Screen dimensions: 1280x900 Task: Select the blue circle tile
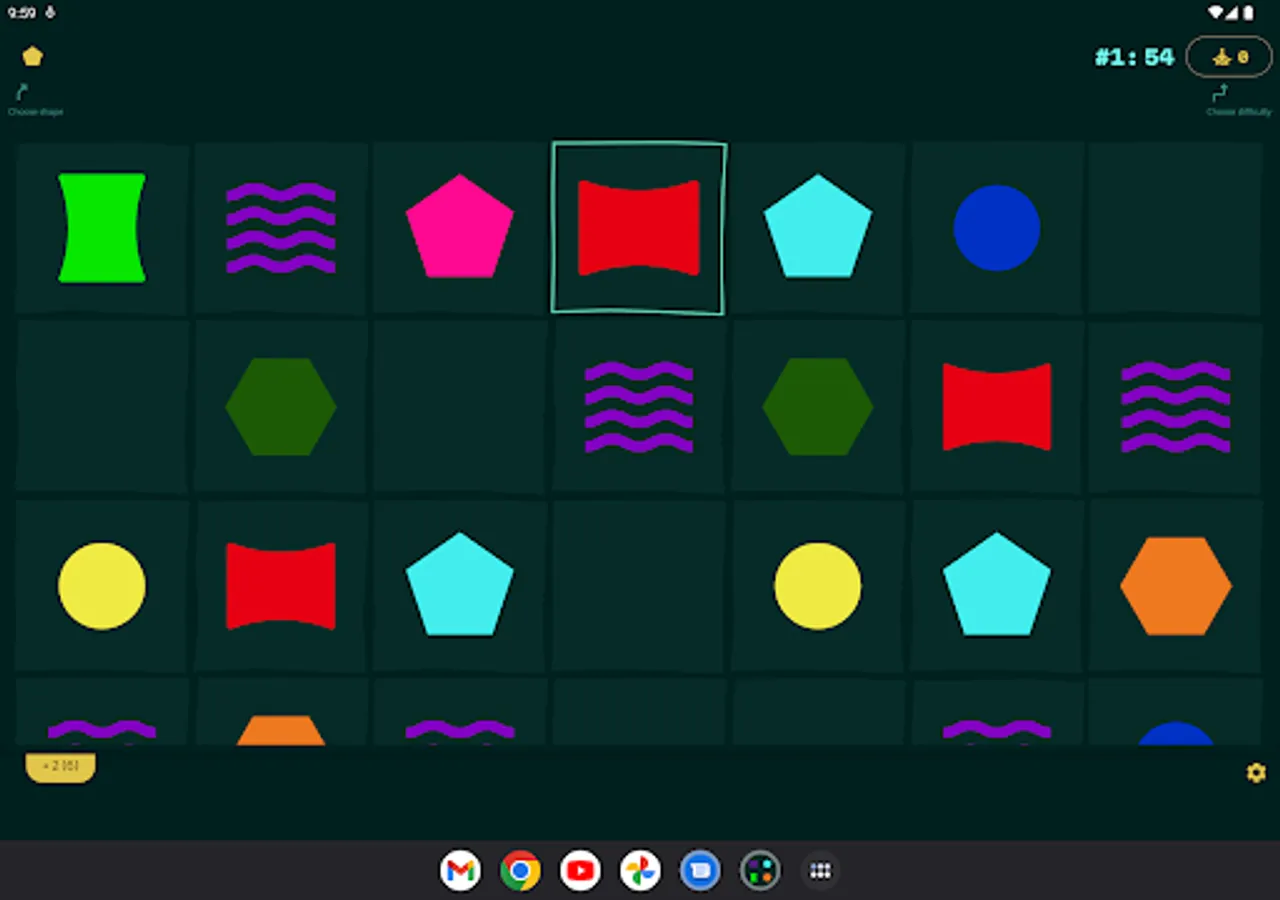(x=997, y=227)
